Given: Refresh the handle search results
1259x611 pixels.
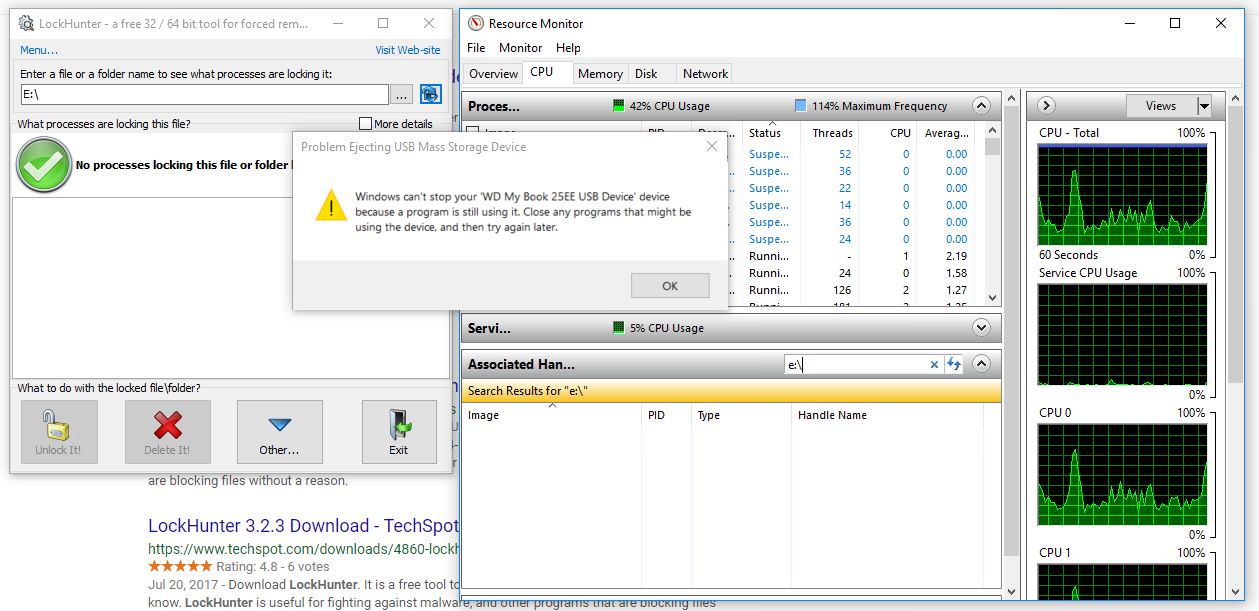Looking at the screenshot, I should click(x=952, y=364).
